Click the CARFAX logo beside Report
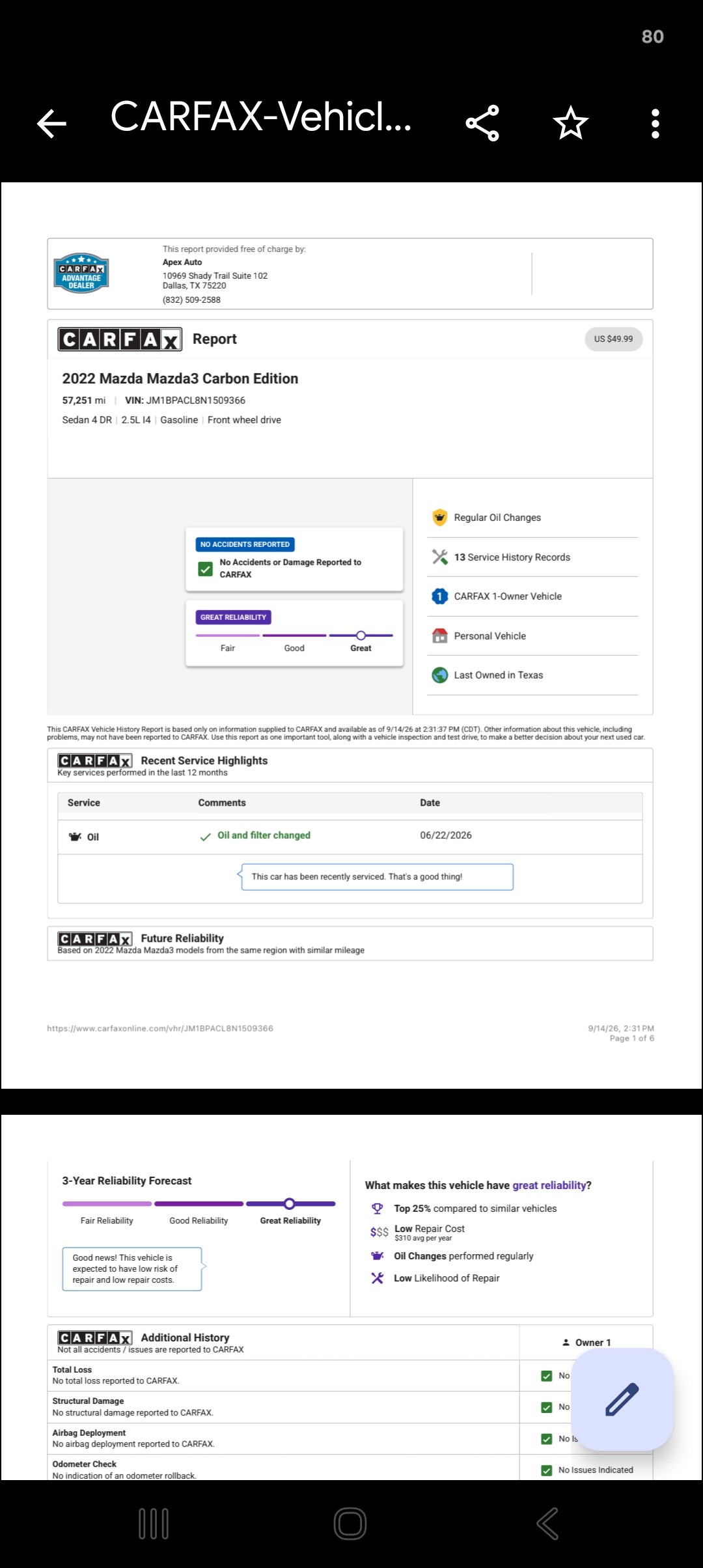 coord(120,339)
